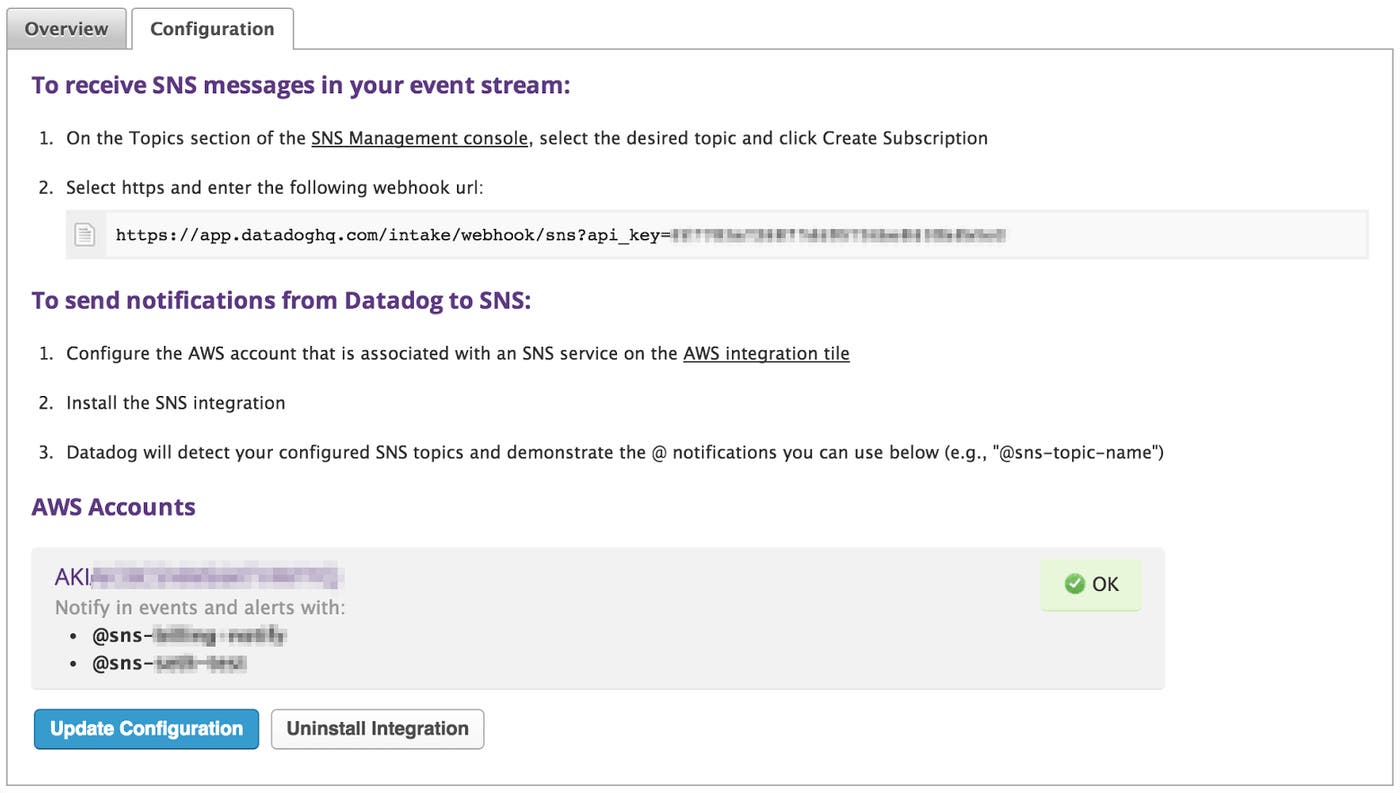Open the AWS integration tile link

point(766,353)
